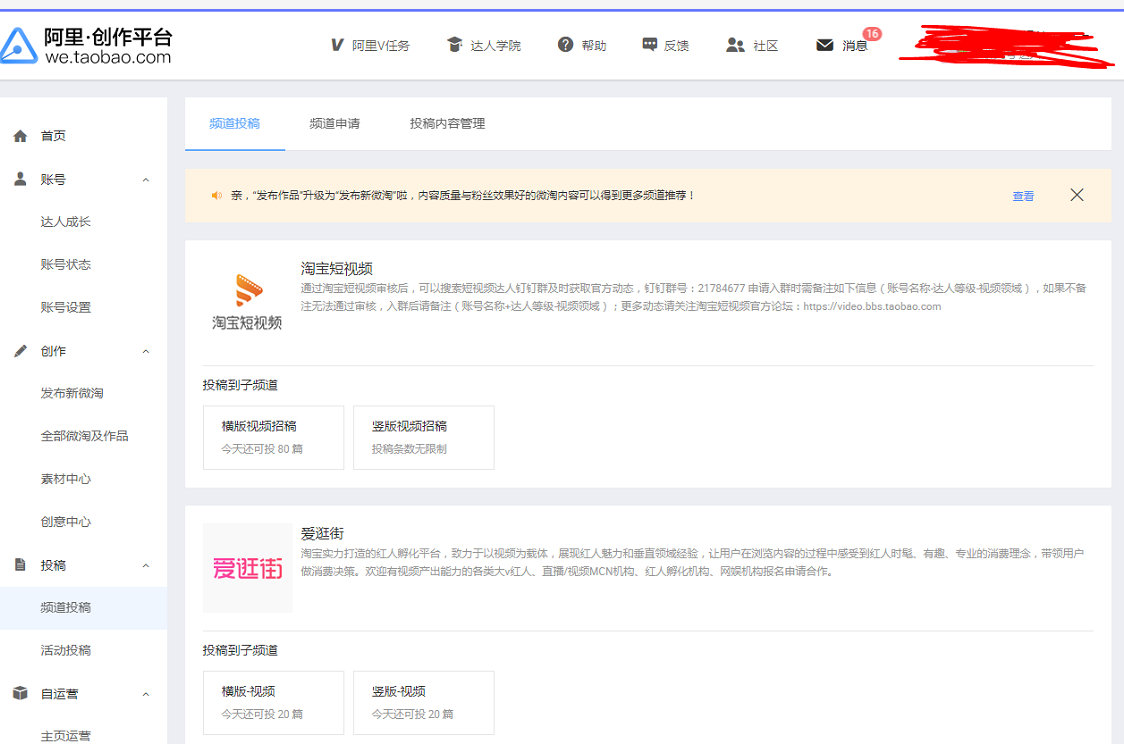The height and width of the screenshot is (744, 1124).
Task: Click the 查看 link in the notice
Action: coord(1023,196)
